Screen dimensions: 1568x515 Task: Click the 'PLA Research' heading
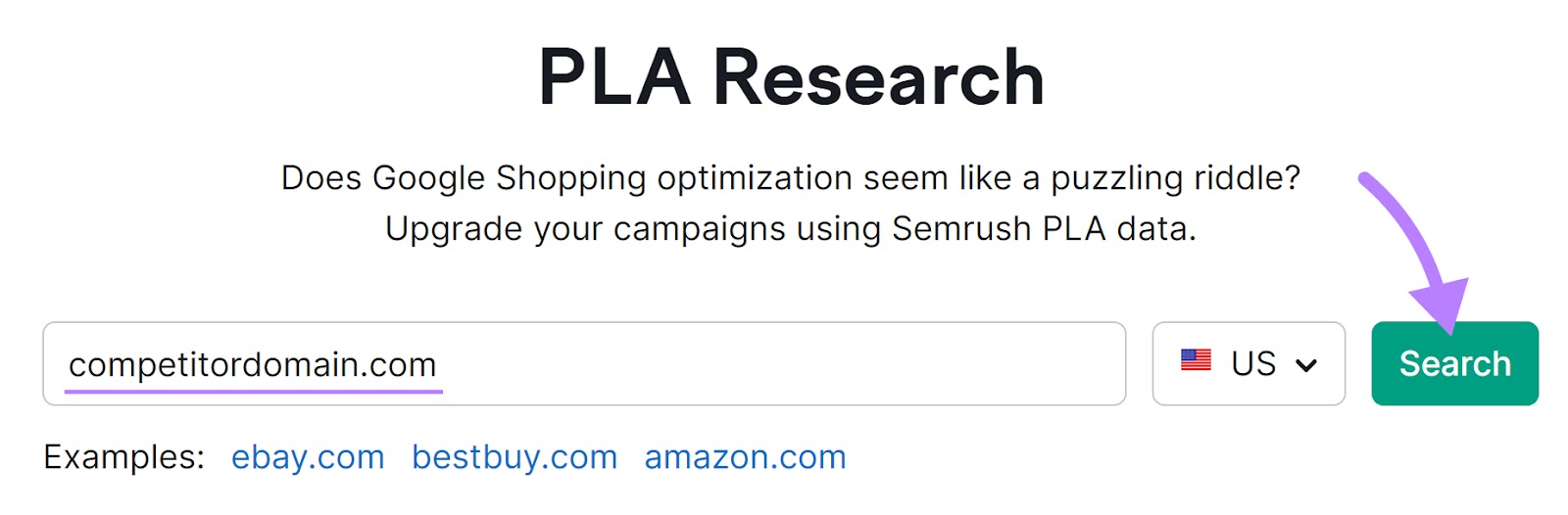click(x=791, y=78)
